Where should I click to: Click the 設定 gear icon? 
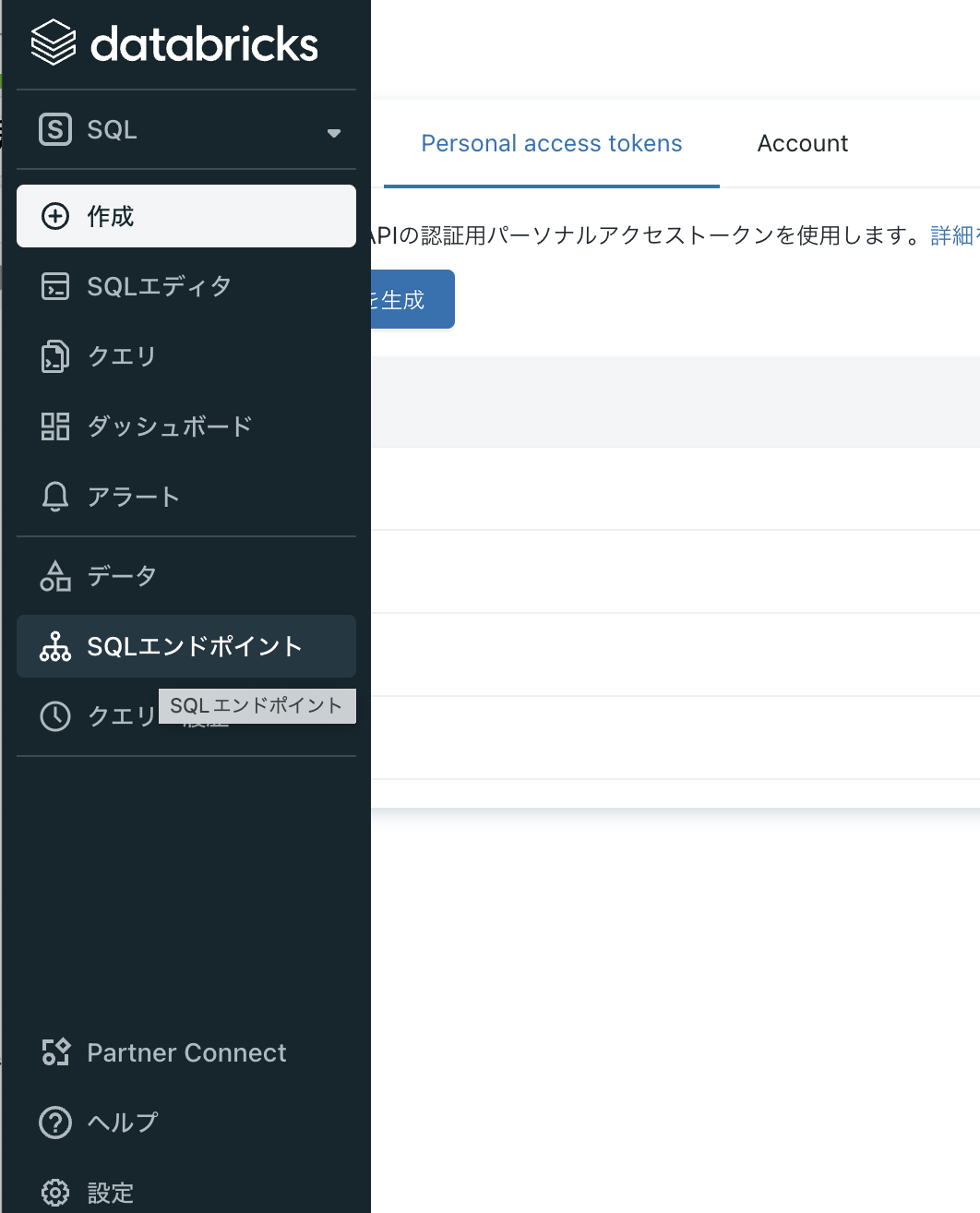pyautogui.click(x=55, y=1193)
